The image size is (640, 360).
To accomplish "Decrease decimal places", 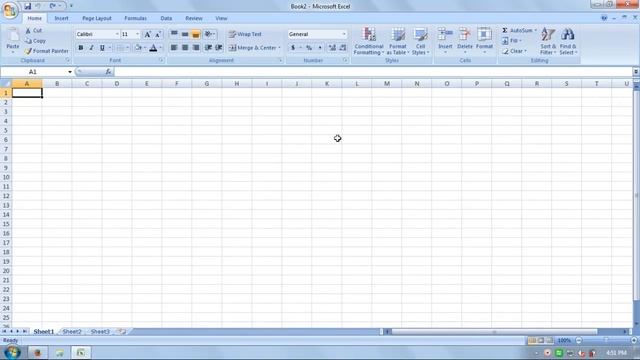I will click(x=343, y=48).
